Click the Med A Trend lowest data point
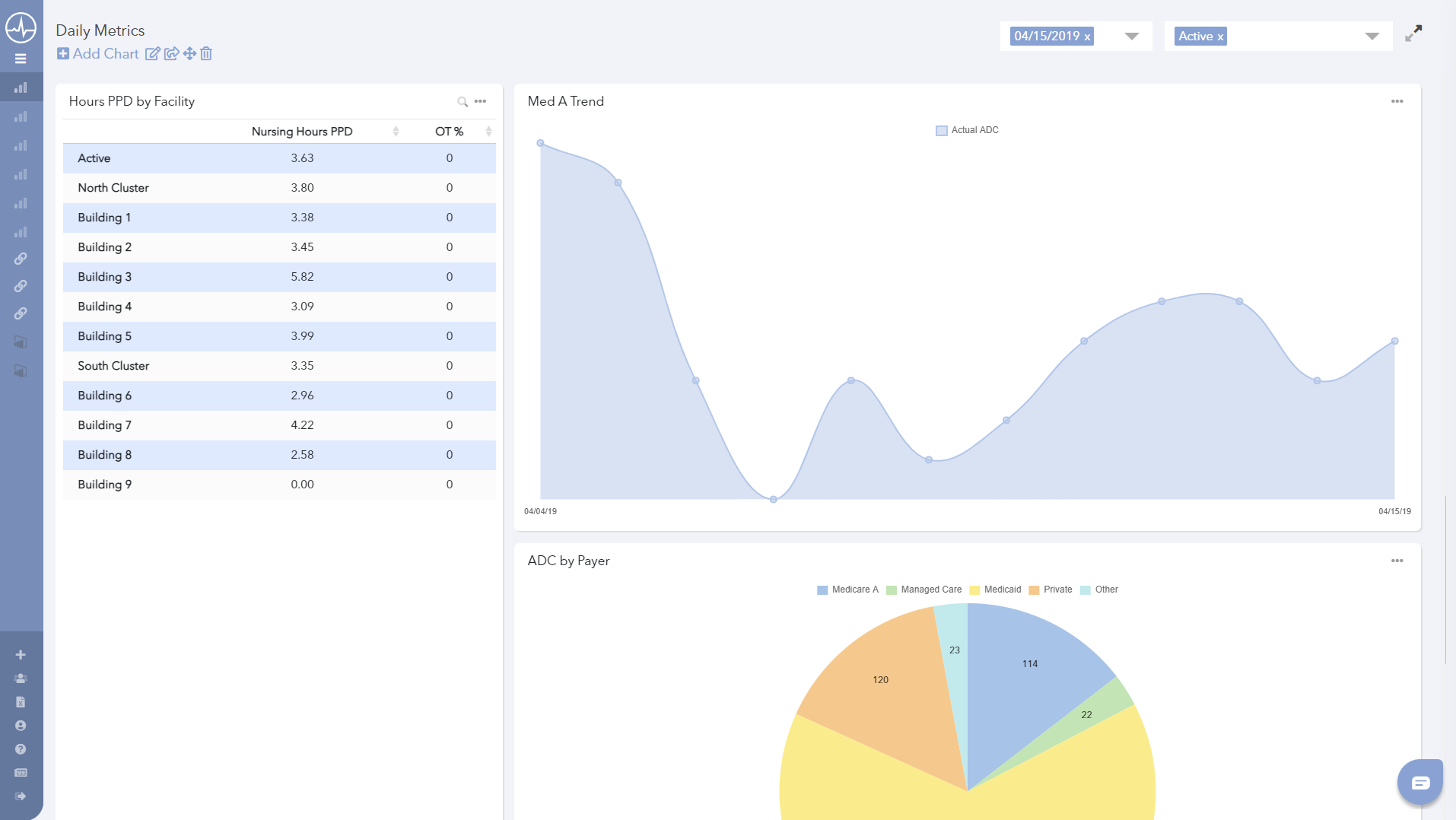This screenshot has height=820, width=1456. pyautogui.click(x=773, y=499)
